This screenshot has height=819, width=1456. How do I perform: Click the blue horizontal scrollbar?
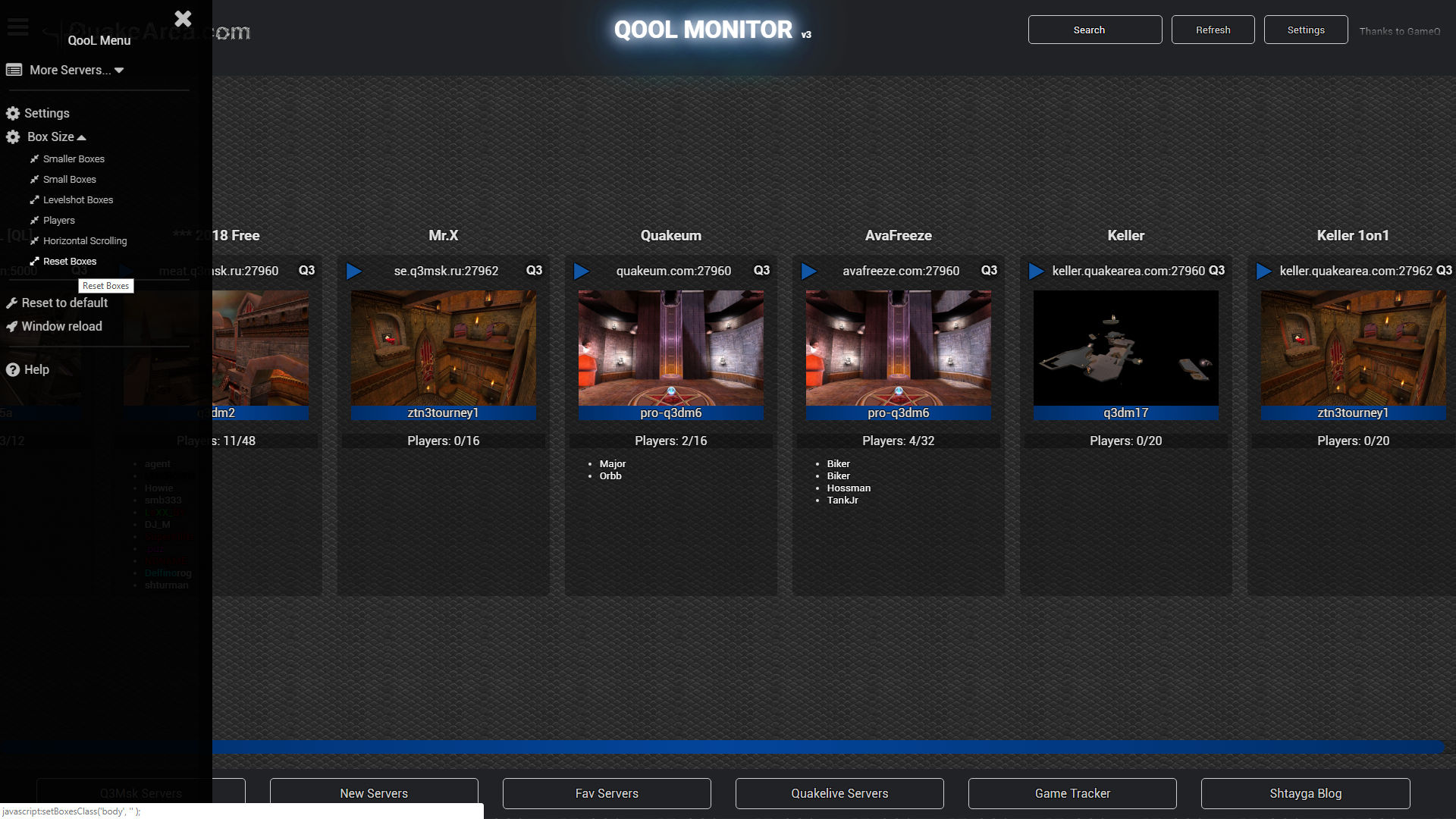828,747
